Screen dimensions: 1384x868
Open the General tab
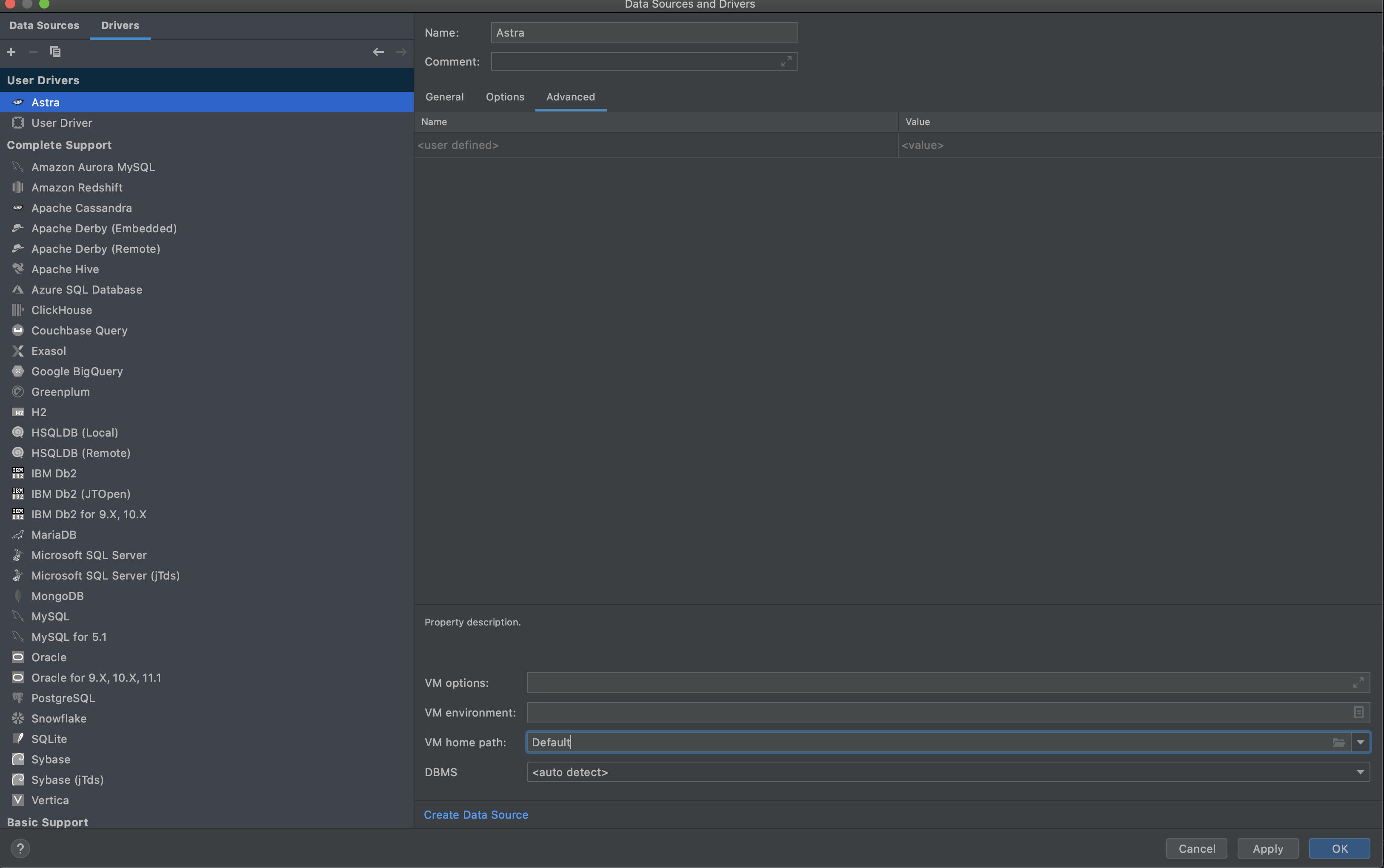click(444, 97)
